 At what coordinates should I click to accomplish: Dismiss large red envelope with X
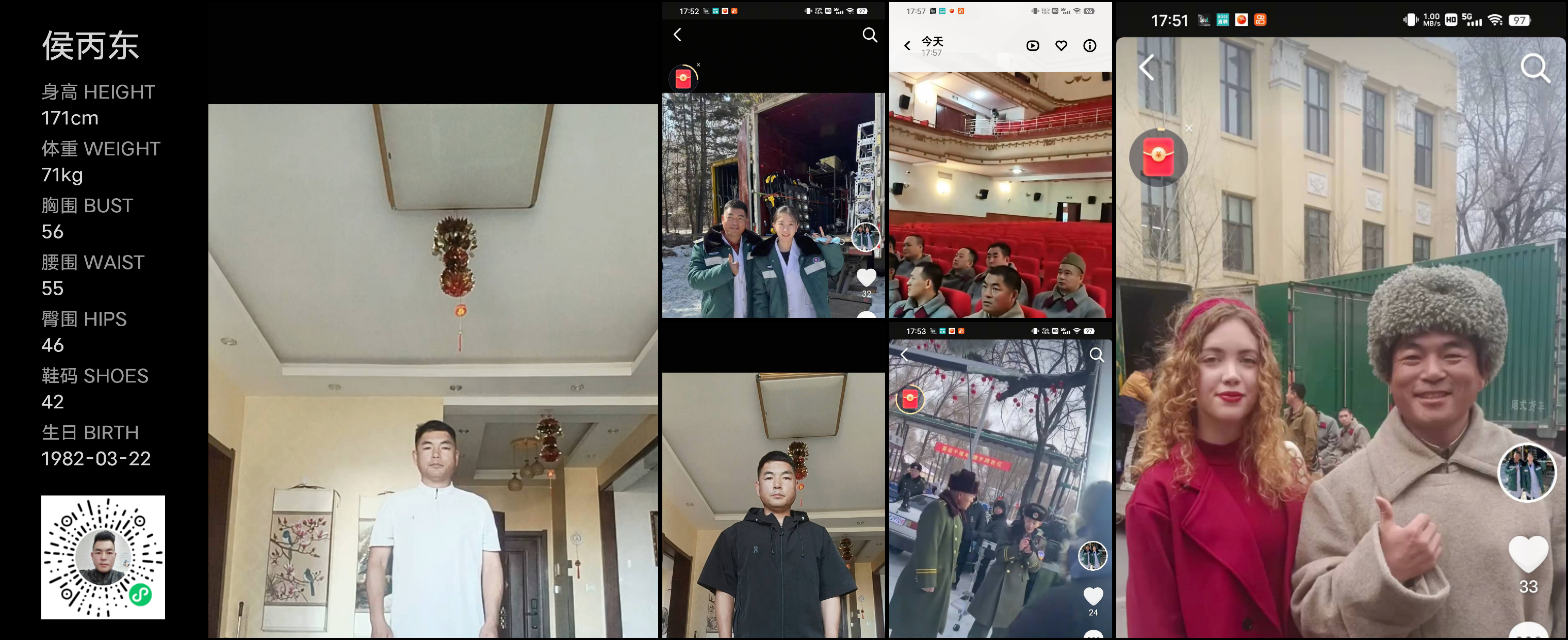point(1189,128)
